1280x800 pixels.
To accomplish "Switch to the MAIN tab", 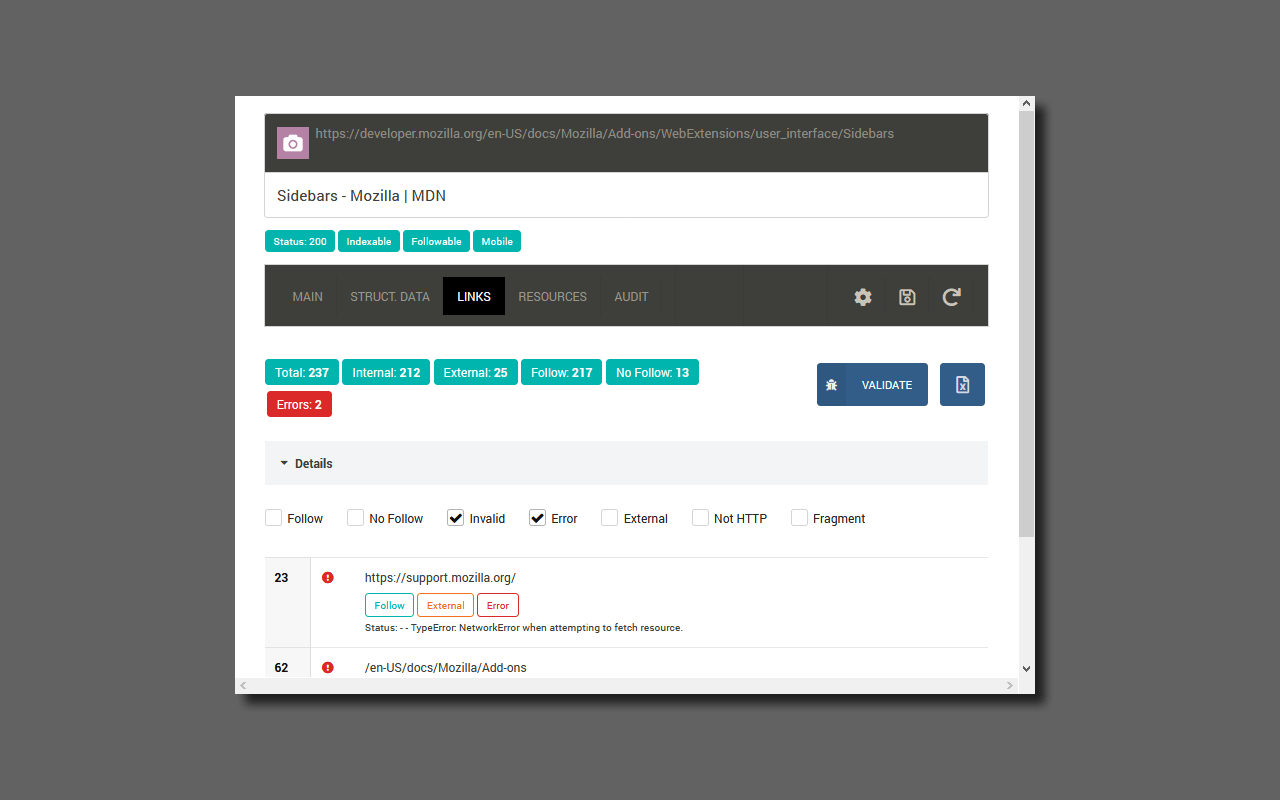I will click(308, 297).
